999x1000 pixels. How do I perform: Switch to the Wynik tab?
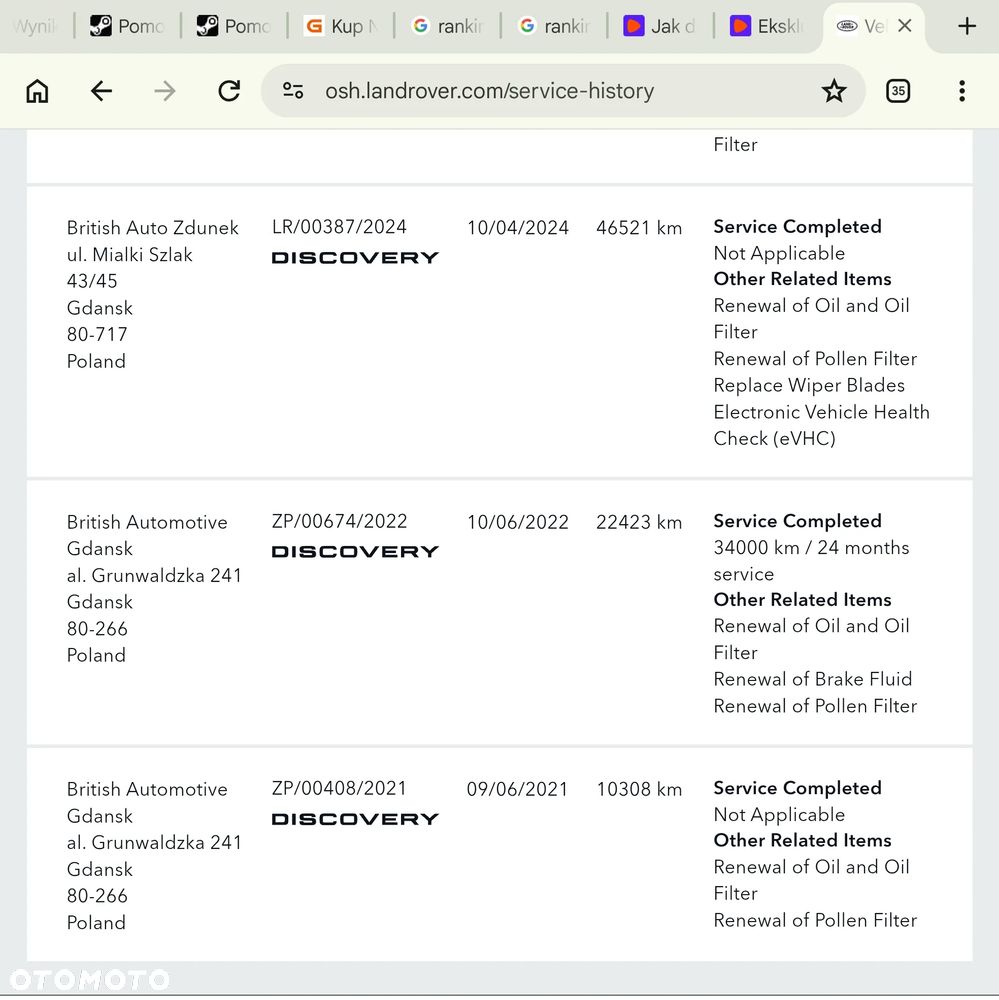(x=35, y=26)
